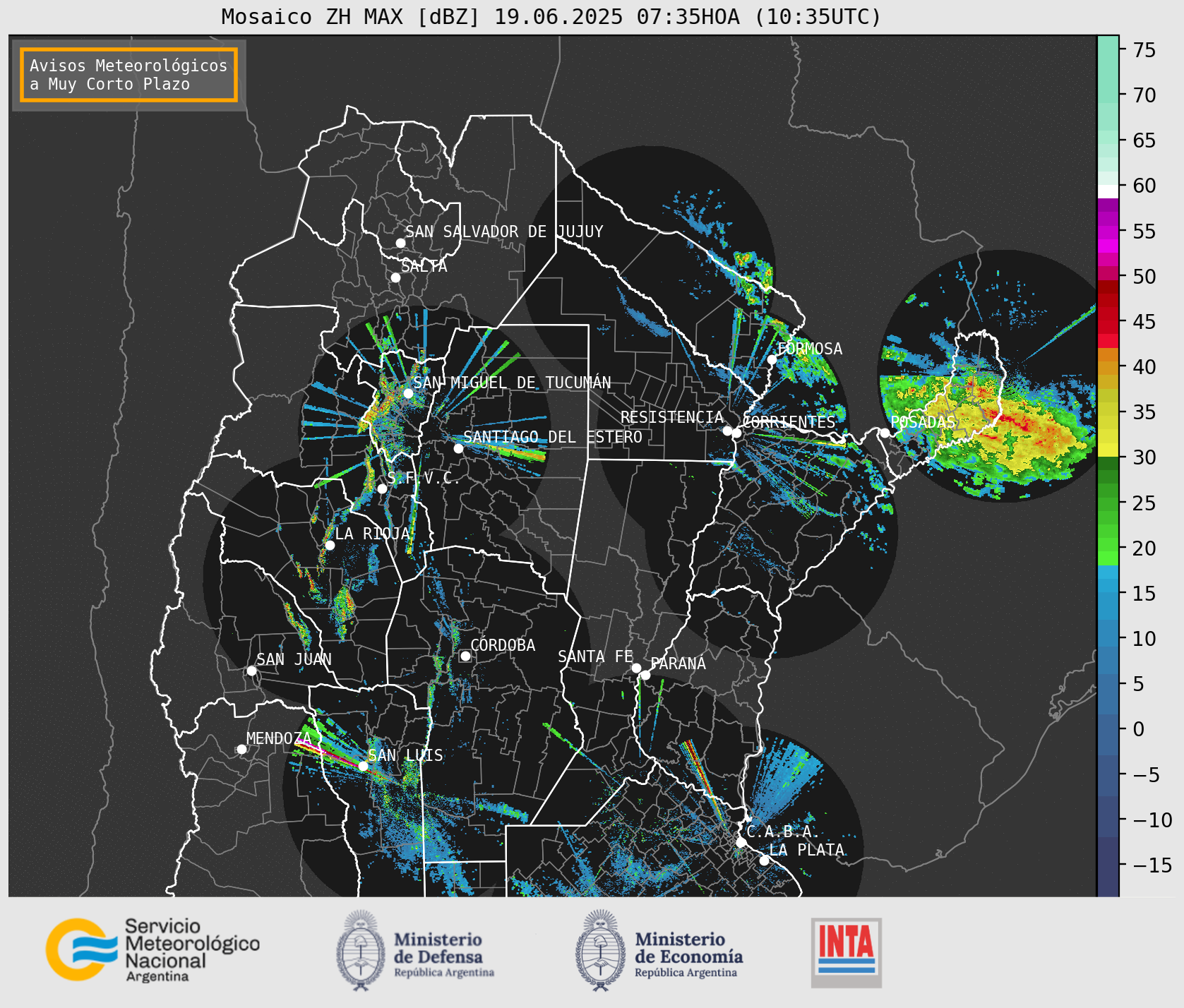Viewport: 1184px width, 1008px height.
Task: Click the S.F.V.C. city marker
Action: (x=382, y=488)
